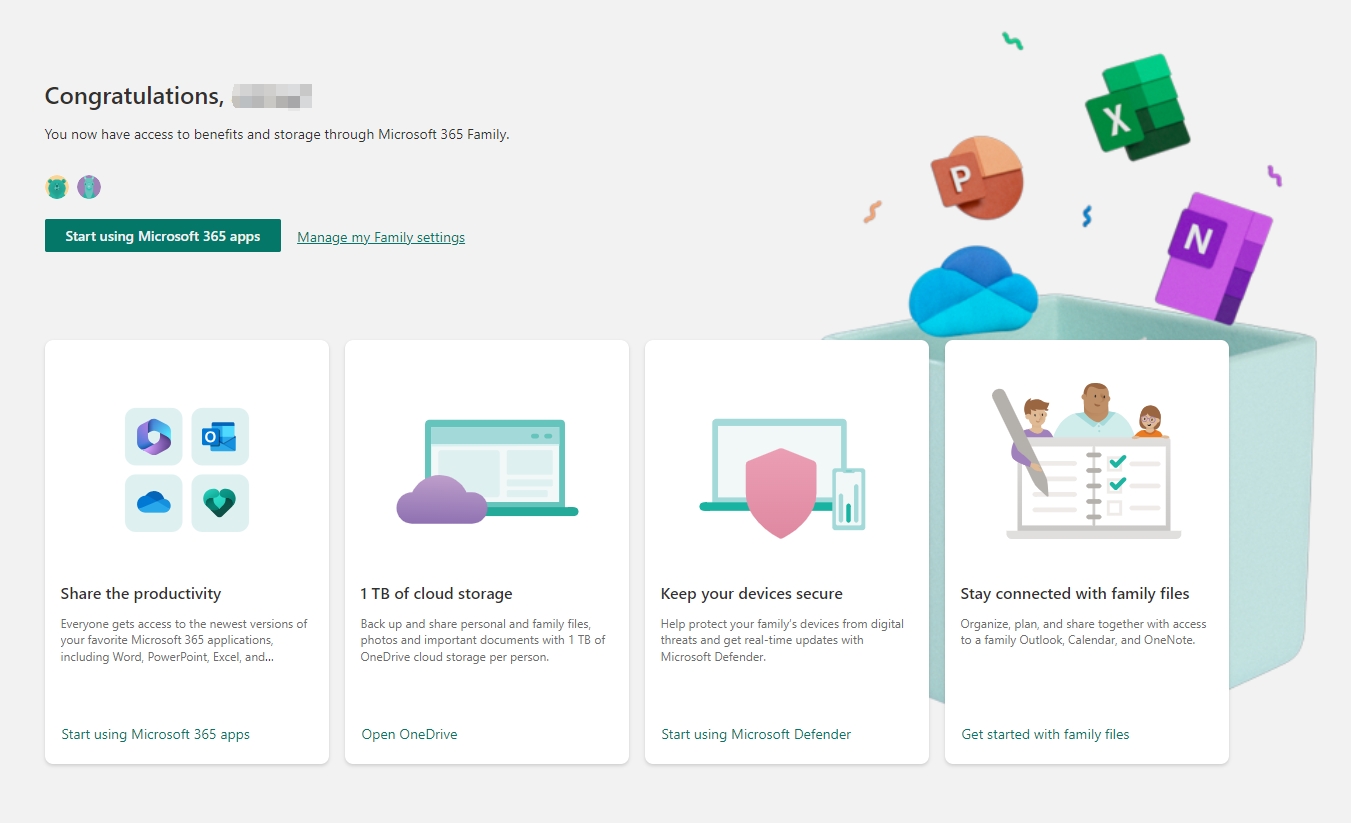Click the Start using Microsoft 365 apps button
The width and height of the screenshot is (1351, 823).
163,236
